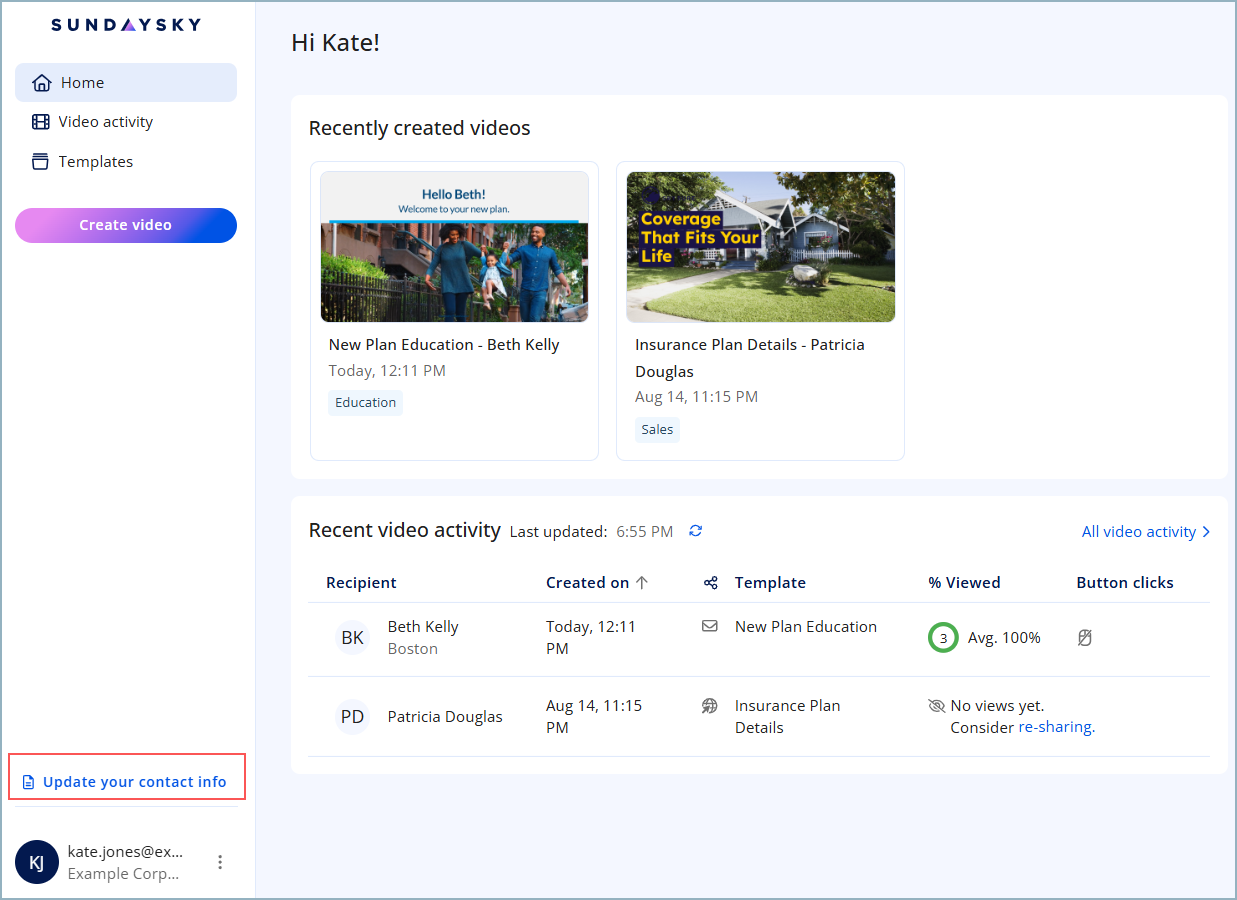
Task: Click the SundaySky logo
Action: click(x=126, y=25)
